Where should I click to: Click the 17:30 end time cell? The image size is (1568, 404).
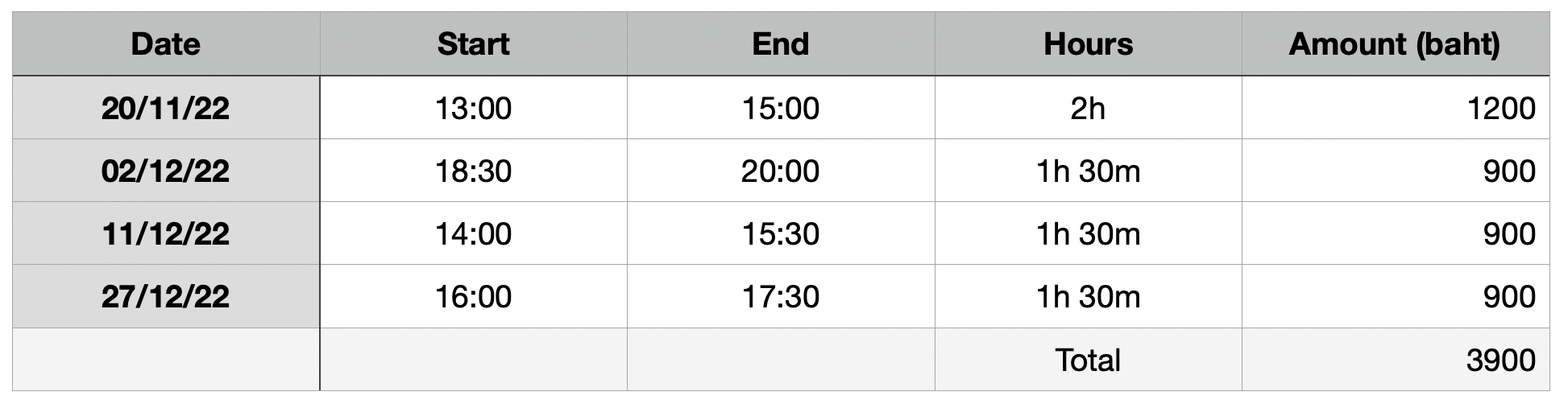coord(780,296)
